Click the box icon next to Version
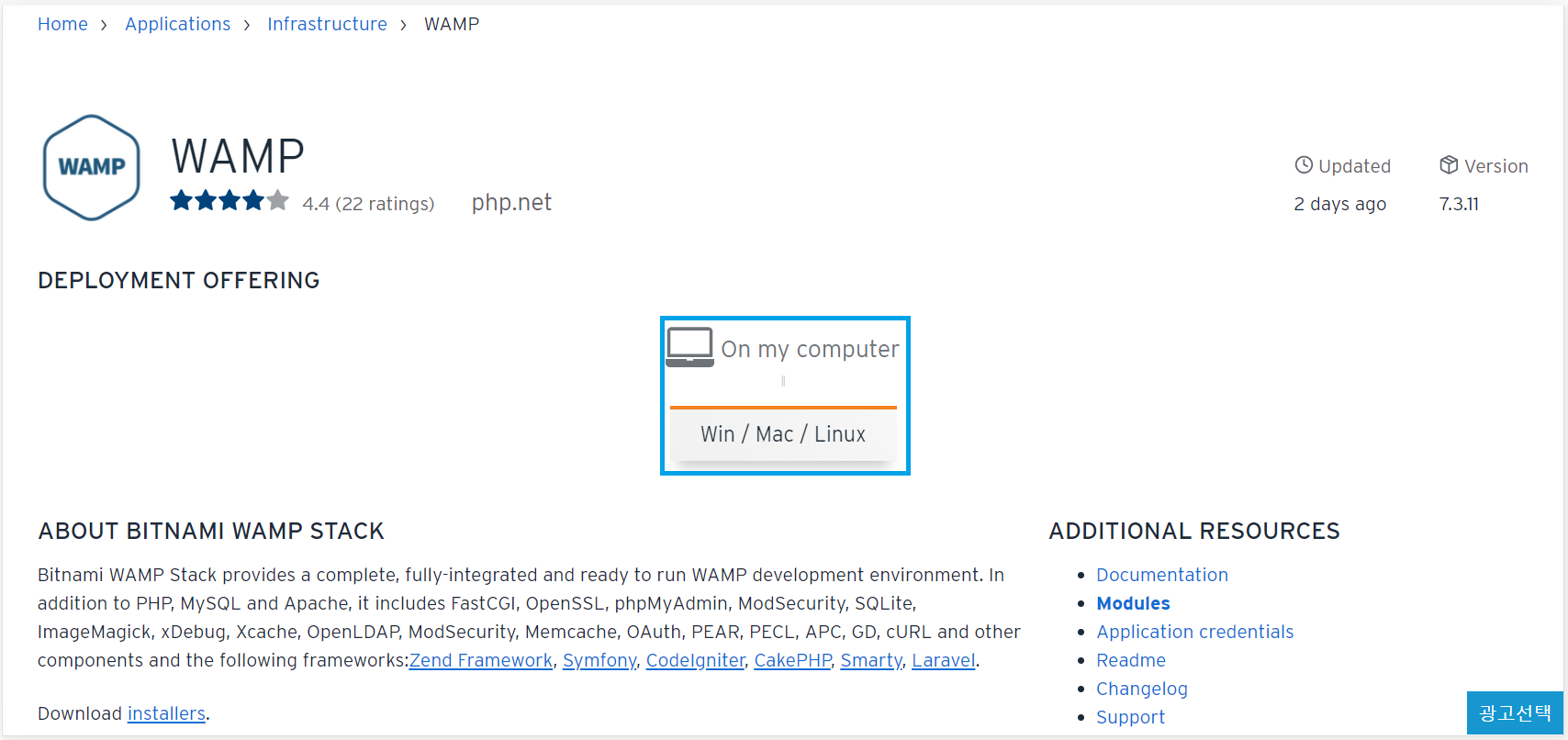The height and width of the screenshot is (740, 1568). coord(1449,165)
